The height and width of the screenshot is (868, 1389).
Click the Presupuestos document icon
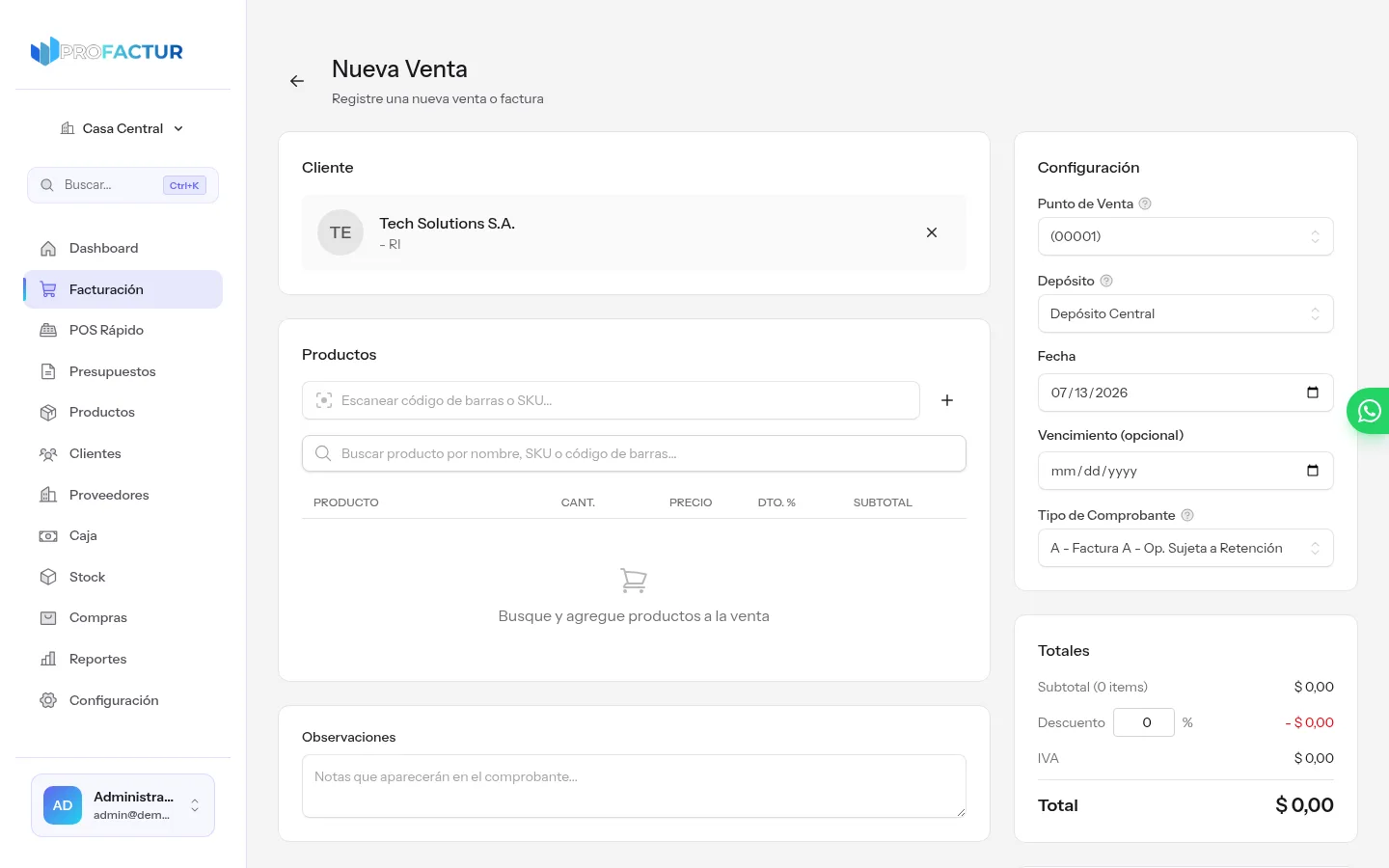48,371
